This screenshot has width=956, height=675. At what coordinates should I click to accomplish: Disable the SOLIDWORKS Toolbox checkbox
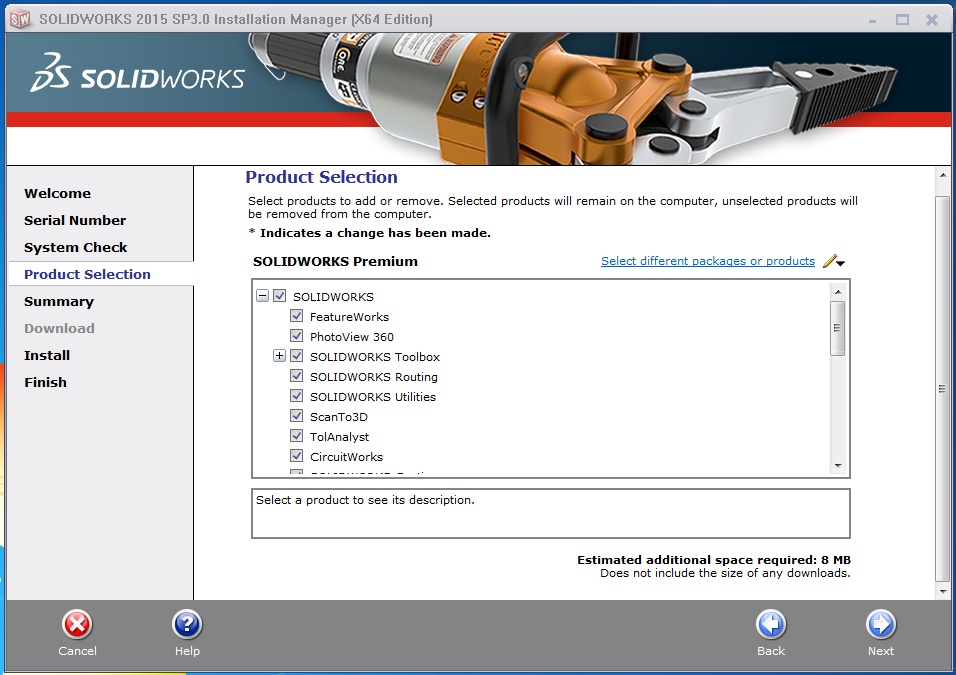coord(296,356)
